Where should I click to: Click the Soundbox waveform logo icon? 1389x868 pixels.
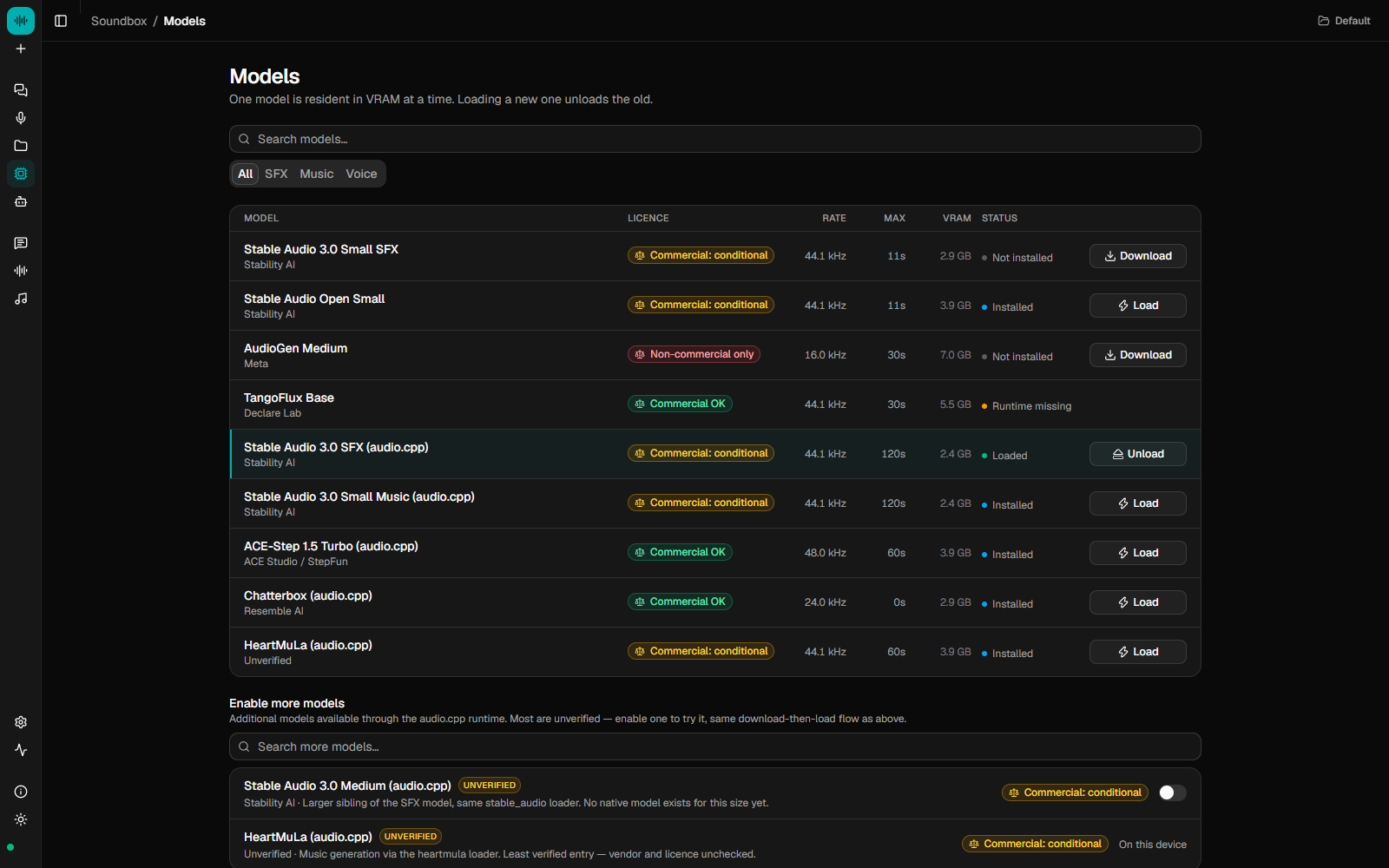coord(21,21)
